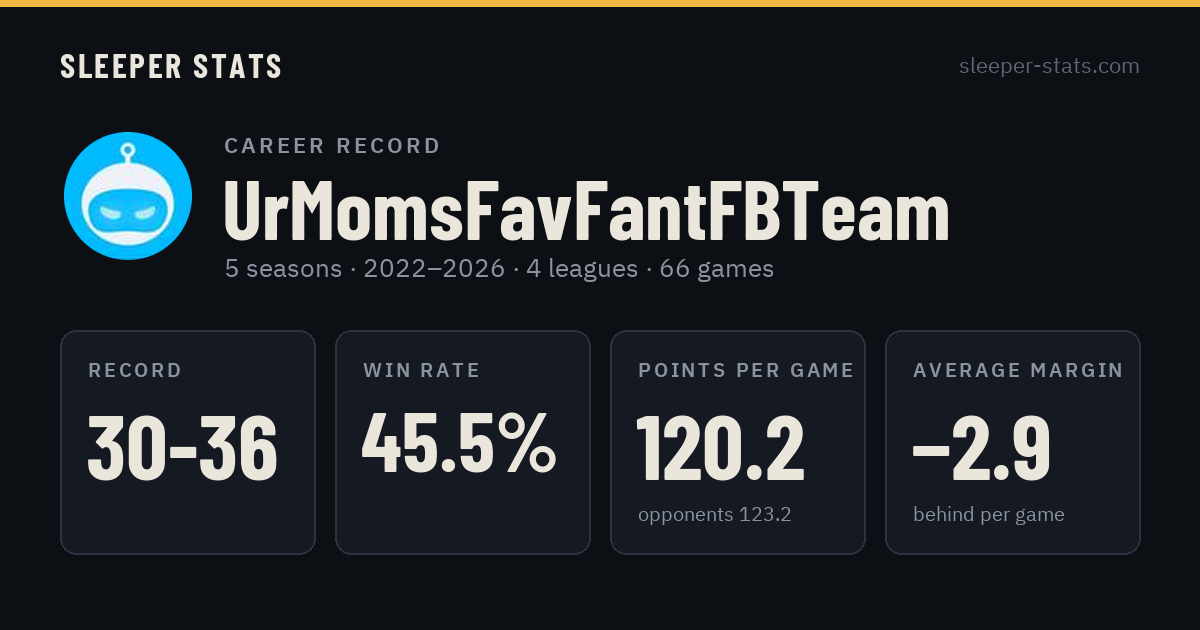Image resolution: width=1200 pixels, height=630 pixels.
Task: Click the AVERAGE MARGIN label text
Action: (1018, 371)
